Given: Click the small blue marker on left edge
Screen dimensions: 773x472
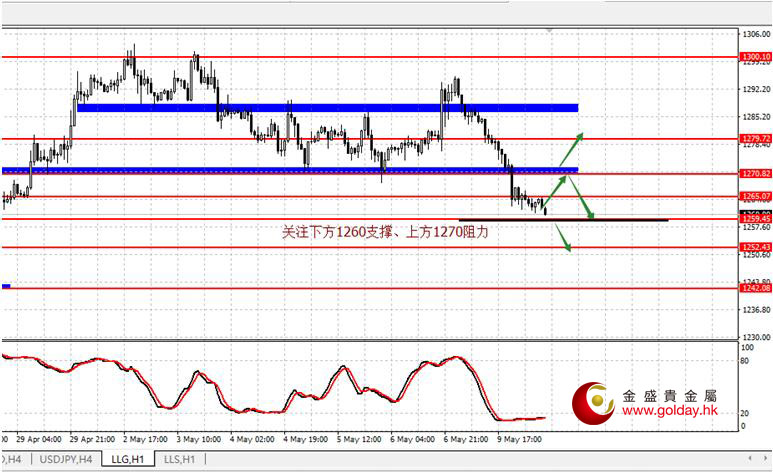Looking at the screenshot, I should point(6,285).
